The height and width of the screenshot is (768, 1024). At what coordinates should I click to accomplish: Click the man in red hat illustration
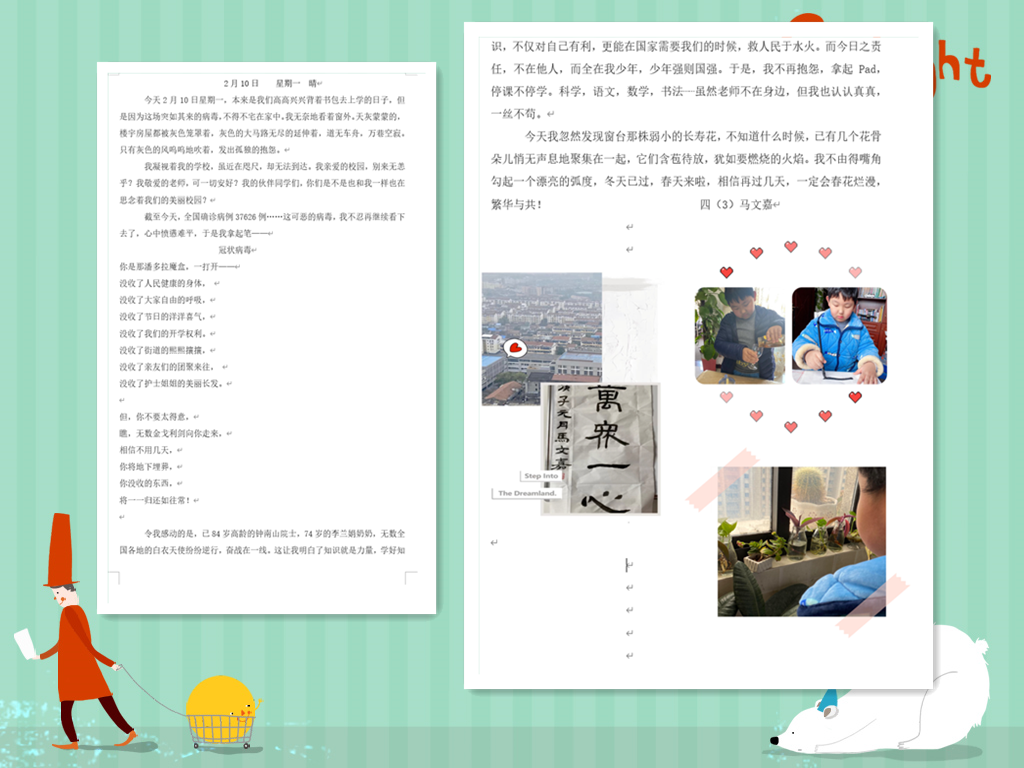(x=77, y=631)
